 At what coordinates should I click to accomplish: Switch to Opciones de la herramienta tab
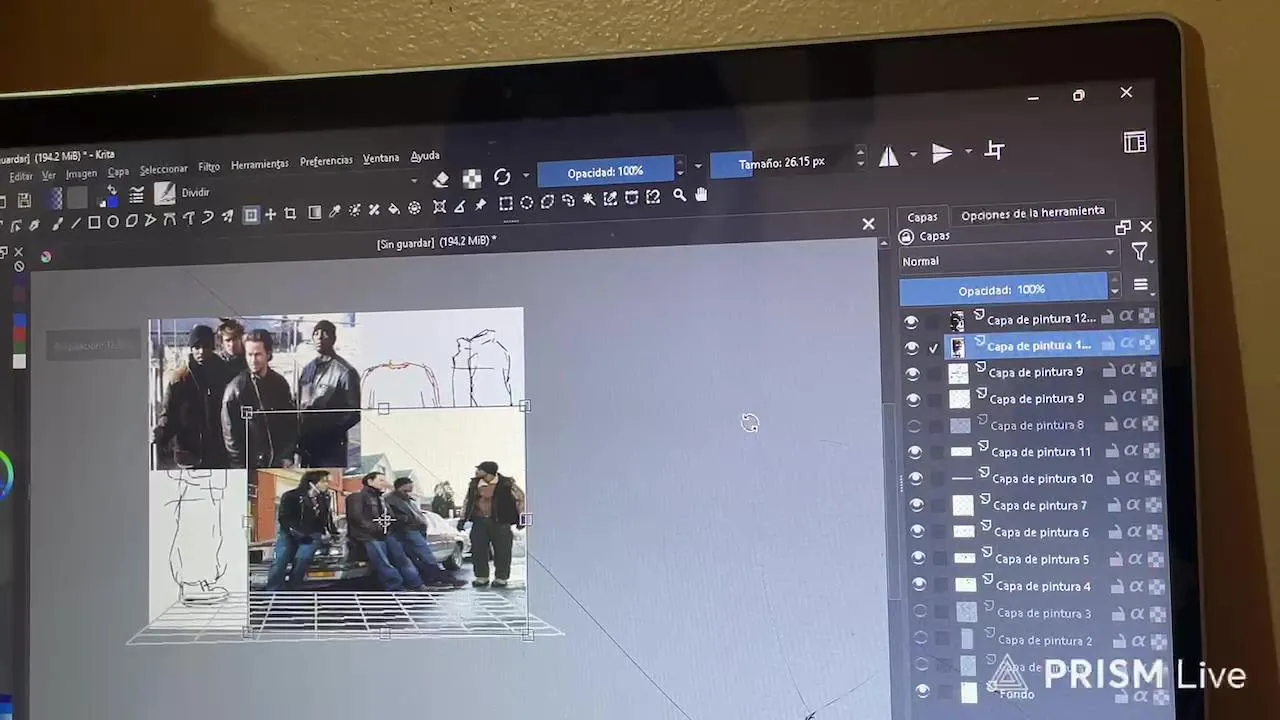1033,212
